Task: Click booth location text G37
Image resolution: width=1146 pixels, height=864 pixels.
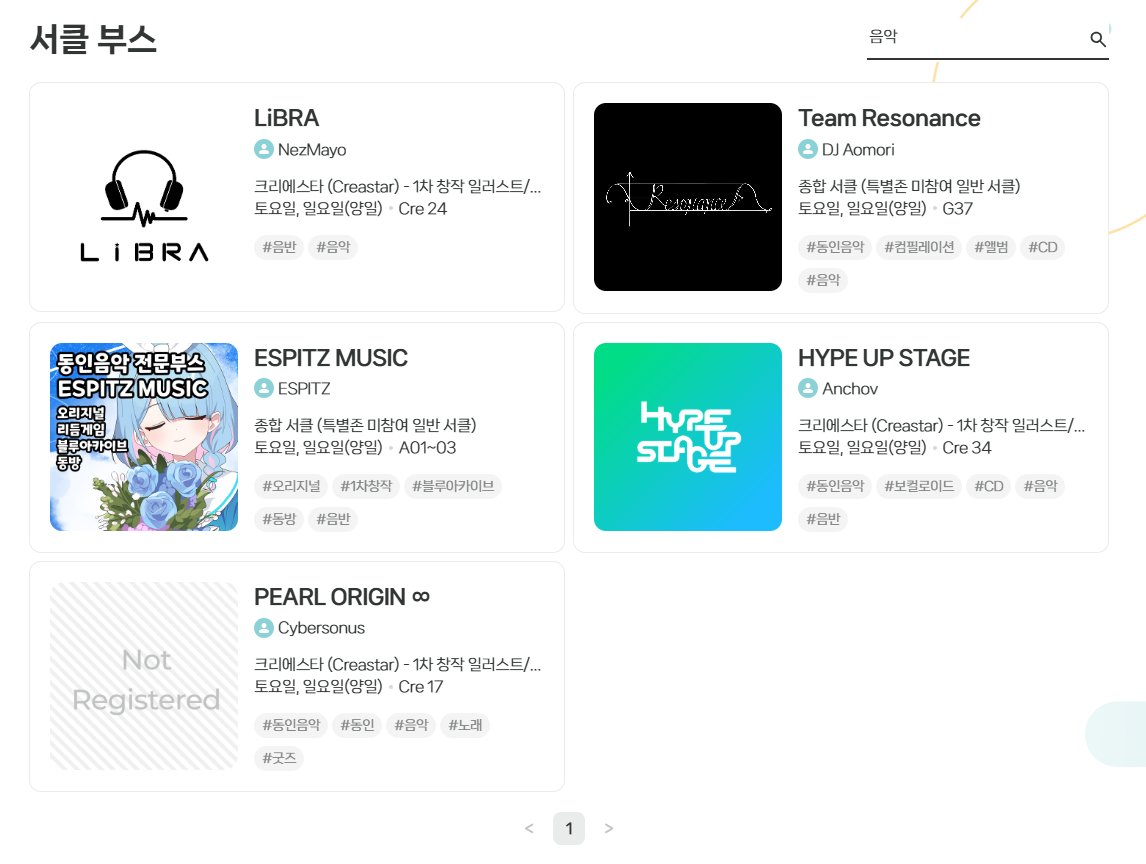Action: coord(957,209)
